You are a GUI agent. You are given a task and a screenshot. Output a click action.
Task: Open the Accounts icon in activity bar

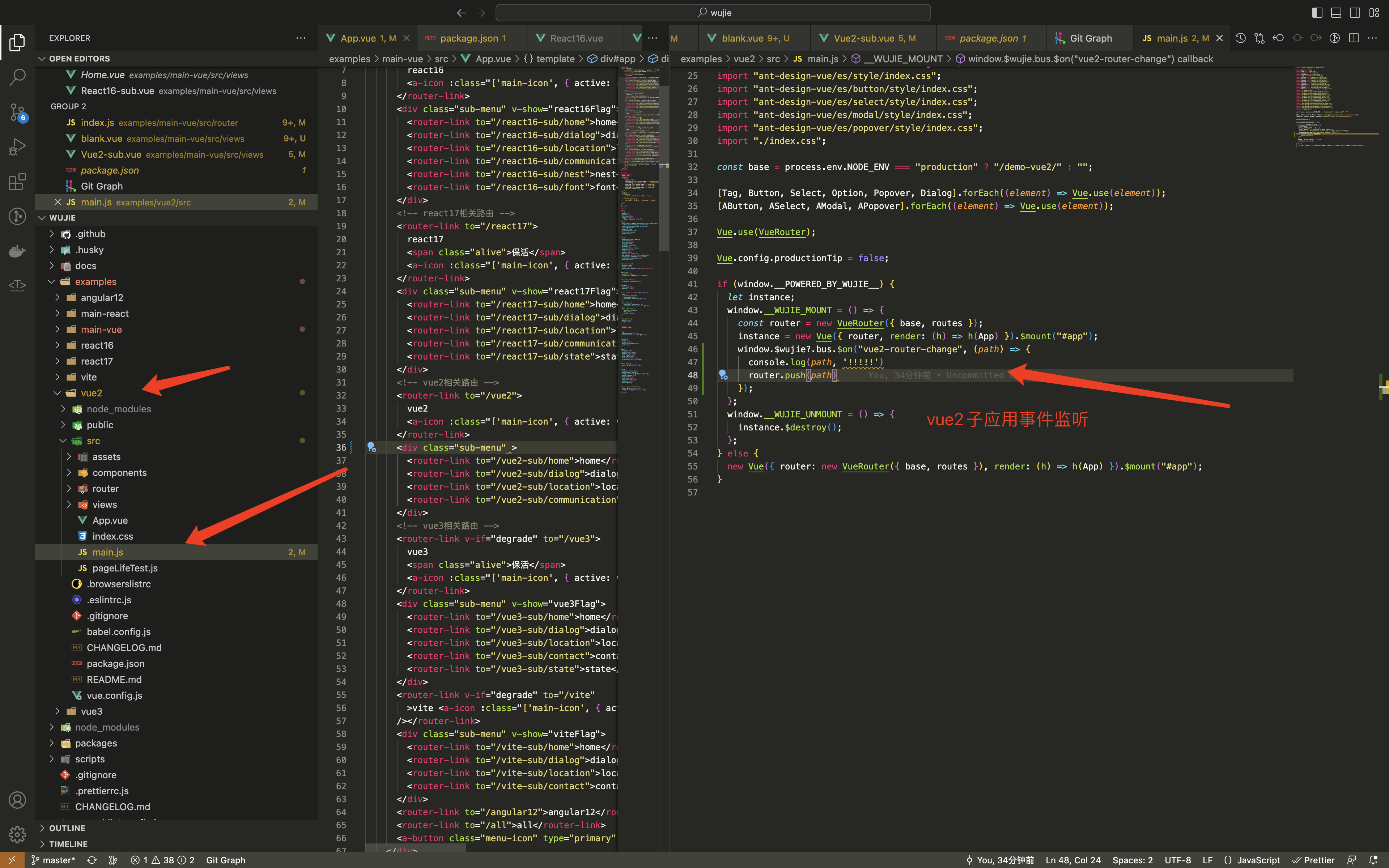click(x=17, y=800)
